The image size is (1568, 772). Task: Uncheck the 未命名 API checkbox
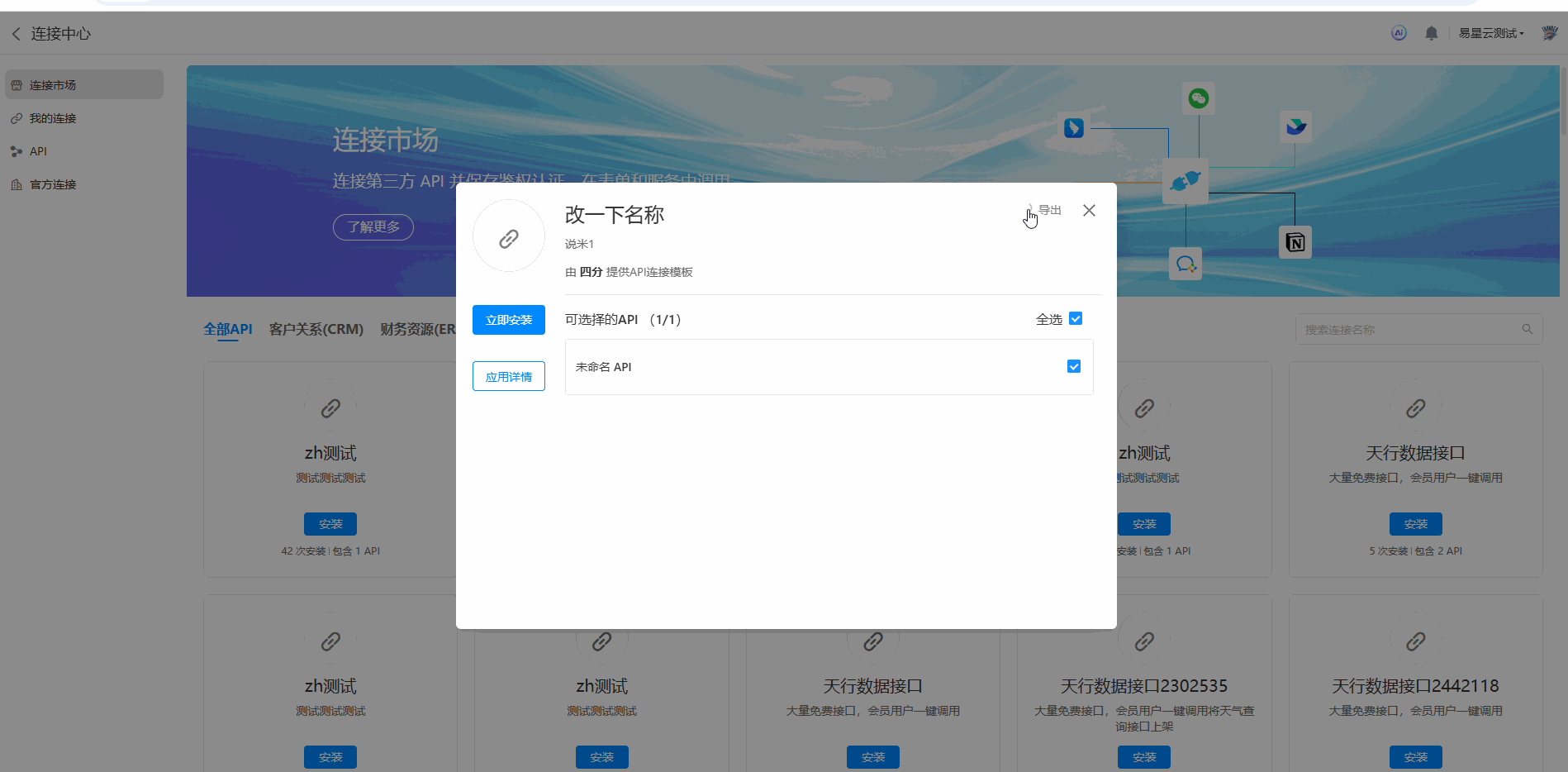pos(1073,366)
